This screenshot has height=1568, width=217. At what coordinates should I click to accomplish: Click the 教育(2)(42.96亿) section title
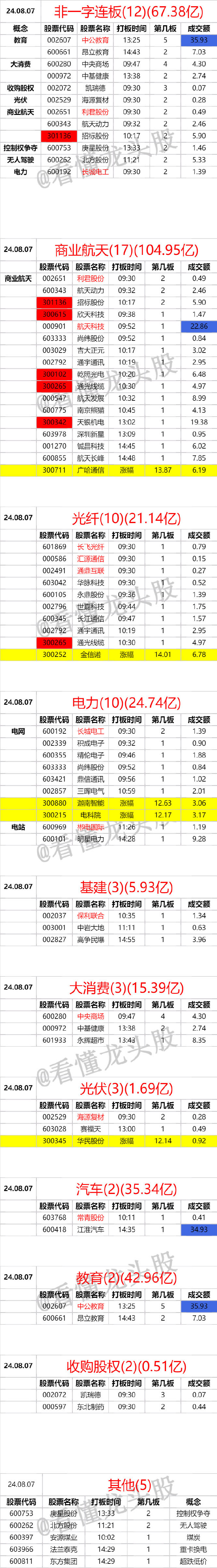(x=126, y=1277)
